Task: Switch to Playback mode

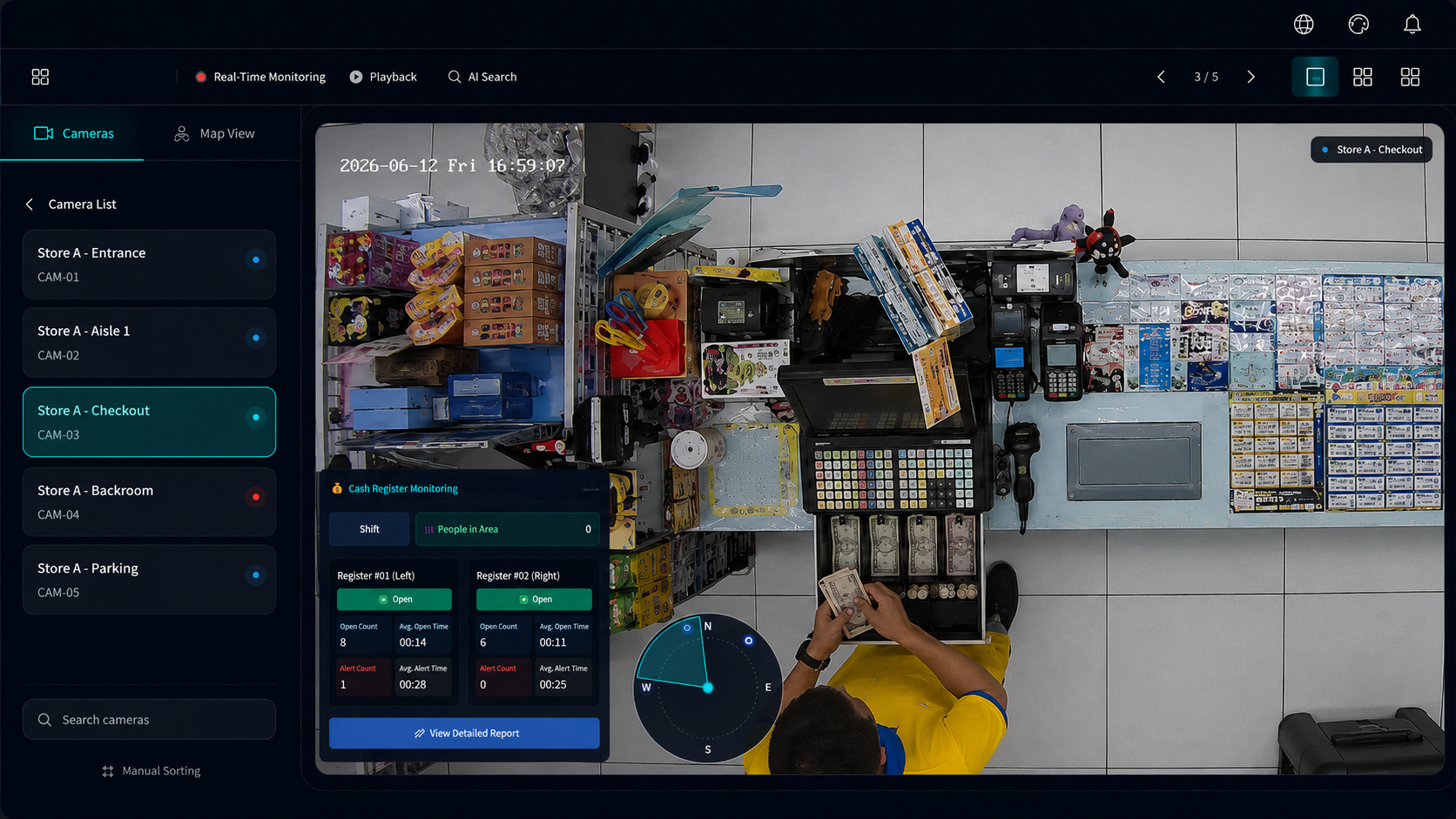Action: click(x=383, y=77)
